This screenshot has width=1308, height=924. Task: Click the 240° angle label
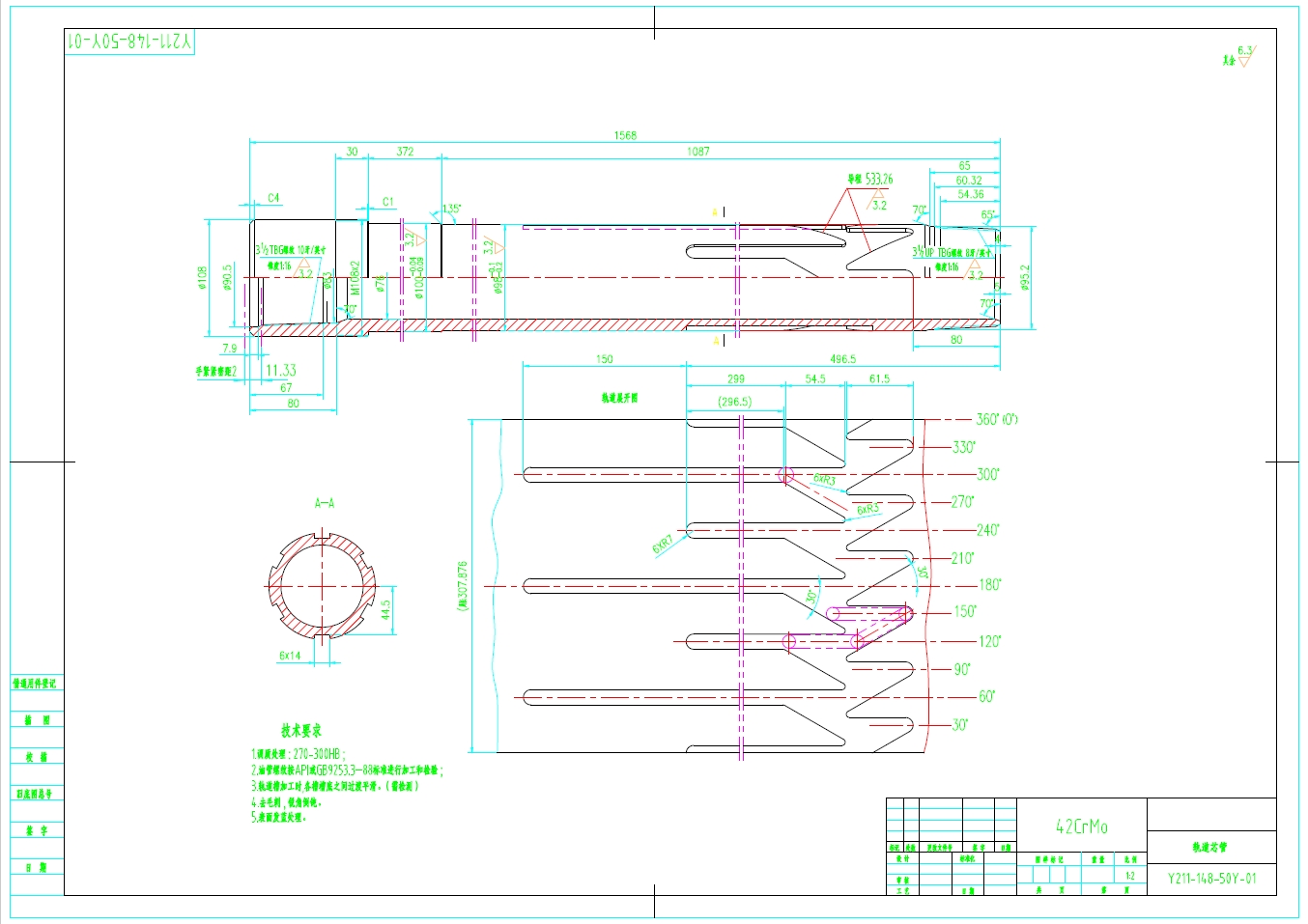pyautogui.click(x=987, y=530)
